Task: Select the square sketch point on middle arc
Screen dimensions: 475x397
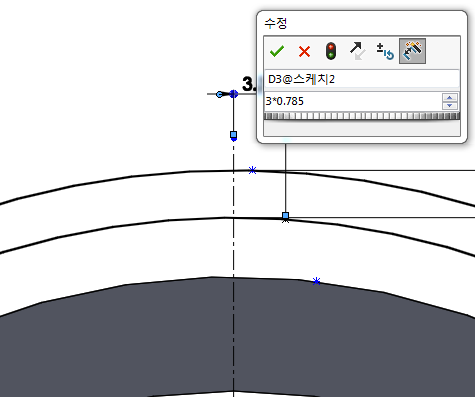Action: pos(285,215)
